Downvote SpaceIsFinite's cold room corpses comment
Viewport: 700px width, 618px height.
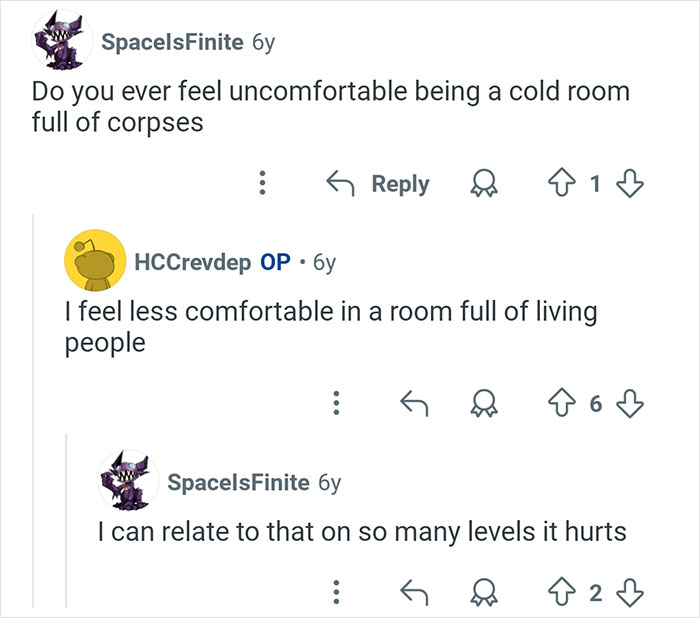click(x=629, y=184)
